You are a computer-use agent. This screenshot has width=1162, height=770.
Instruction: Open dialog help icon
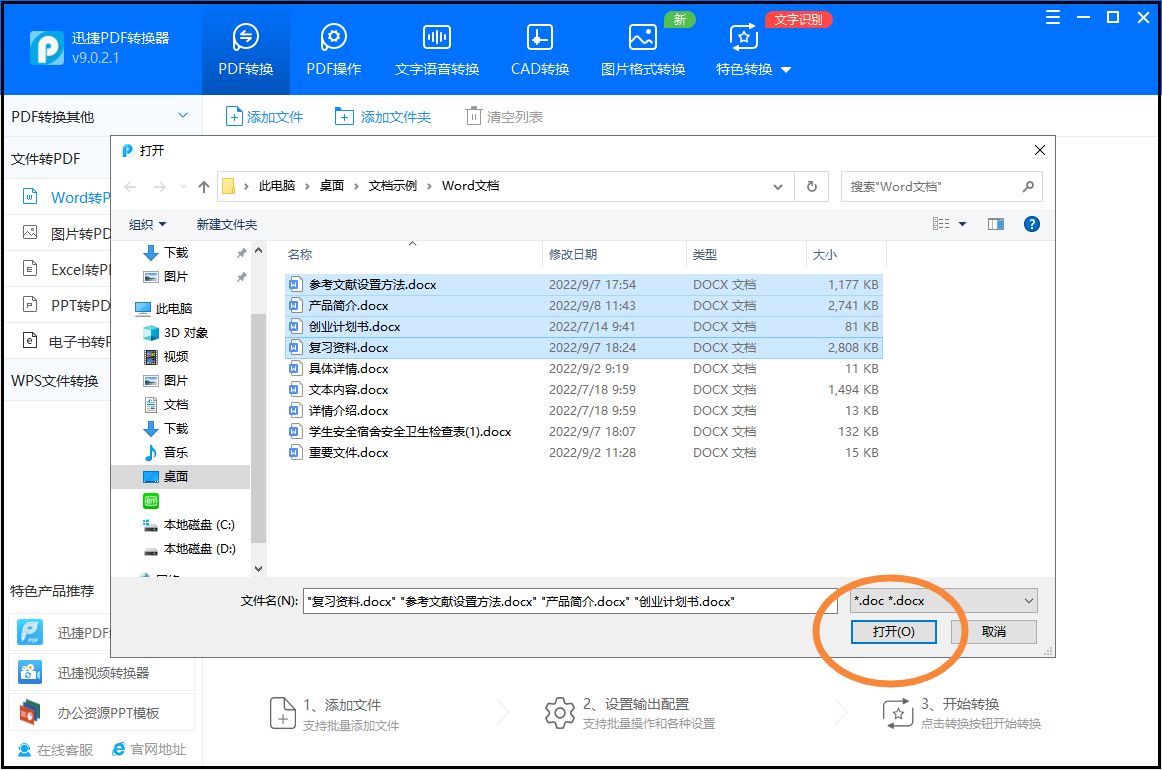tap(1031, 224)
